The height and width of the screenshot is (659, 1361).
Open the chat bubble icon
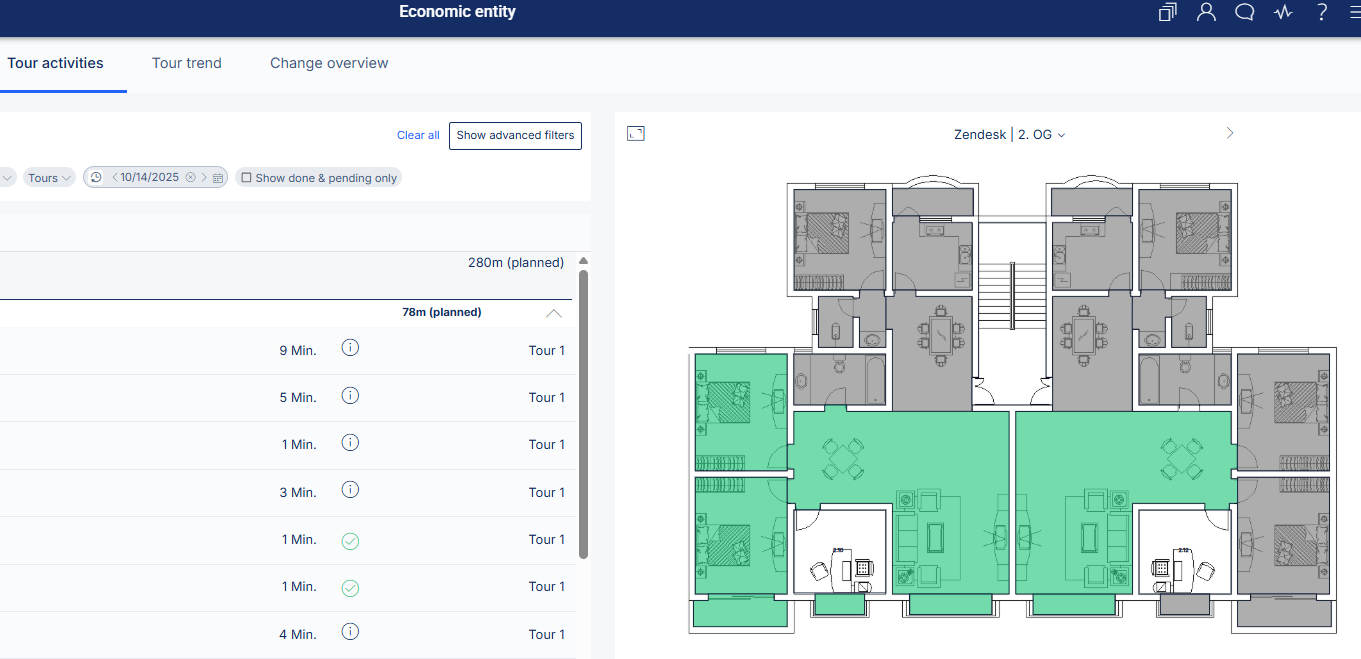pyautogui.click(x=1245, y=13)
